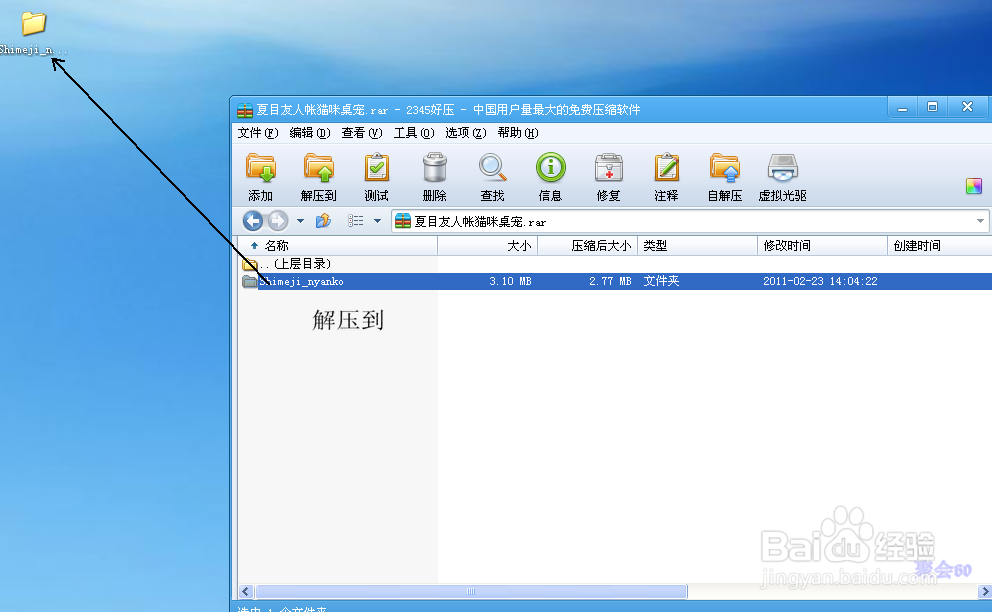Go up one folder level icon
This screenshot has width=992, height=612.
tap(323, 221)
